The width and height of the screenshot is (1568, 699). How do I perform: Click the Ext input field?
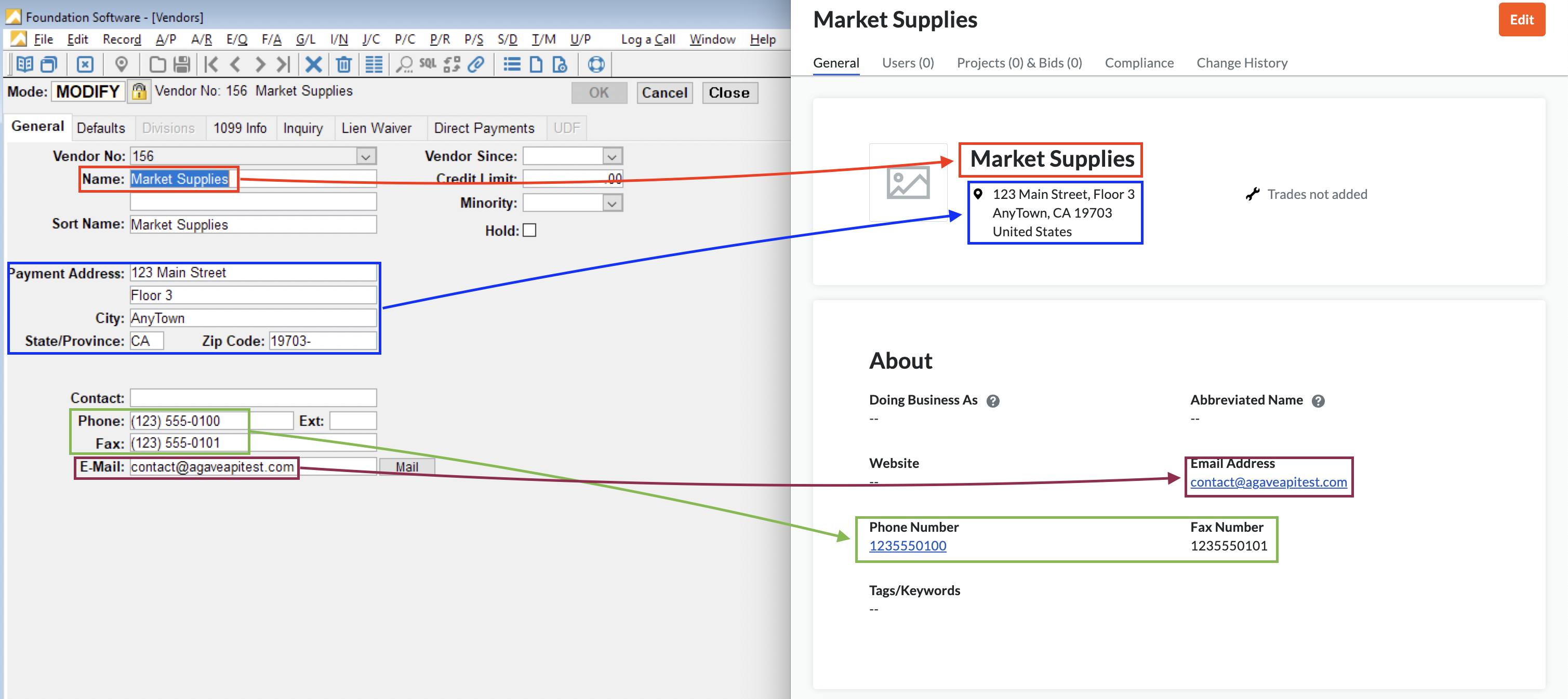coord(353,421)
